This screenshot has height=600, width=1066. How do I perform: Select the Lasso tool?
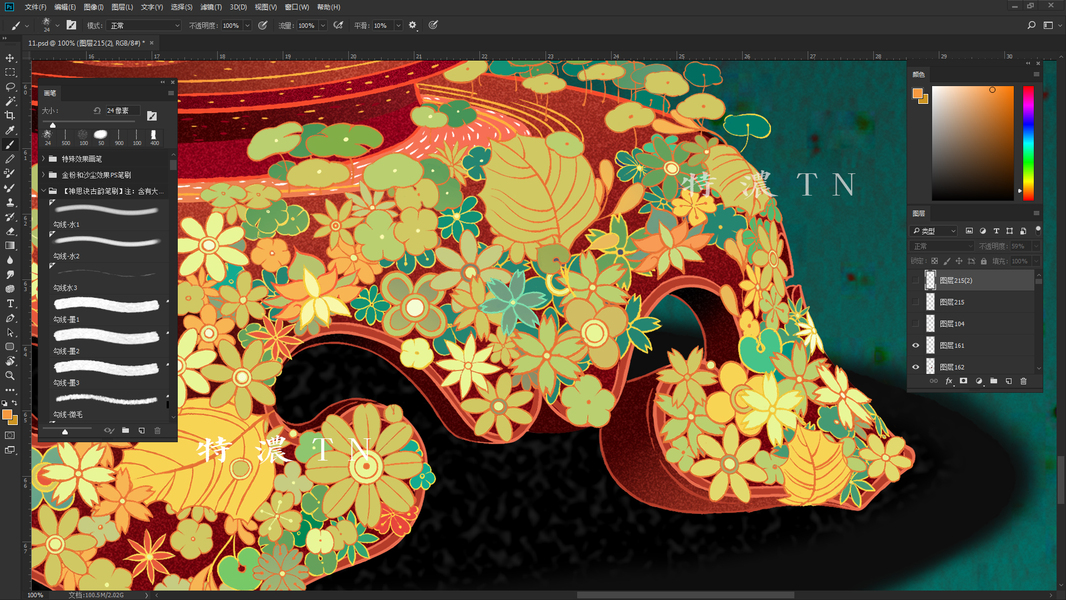click(10, 86)
